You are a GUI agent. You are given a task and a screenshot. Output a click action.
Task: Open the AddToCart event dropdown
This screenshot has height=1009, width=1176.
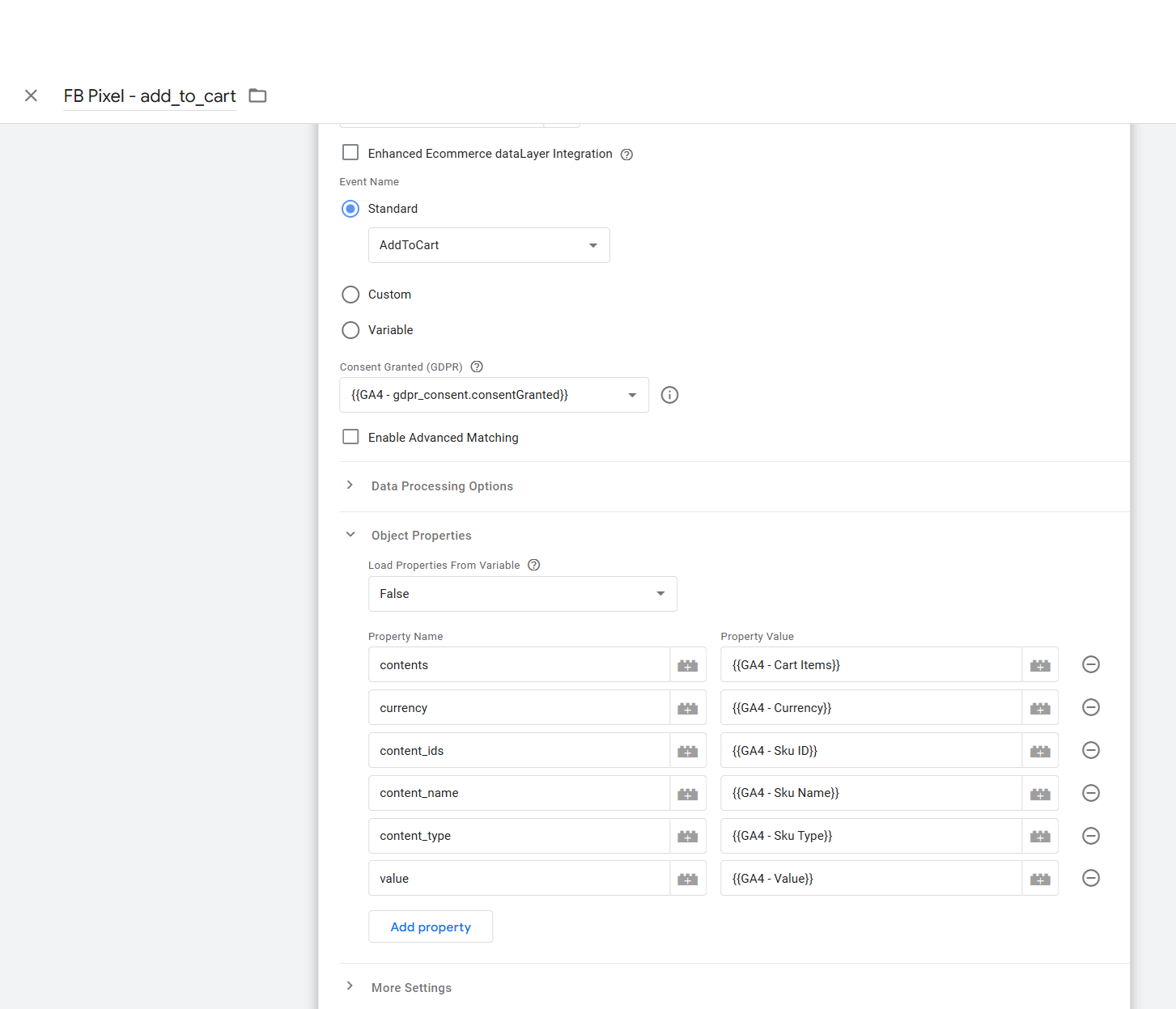click(x=488, y=245)
